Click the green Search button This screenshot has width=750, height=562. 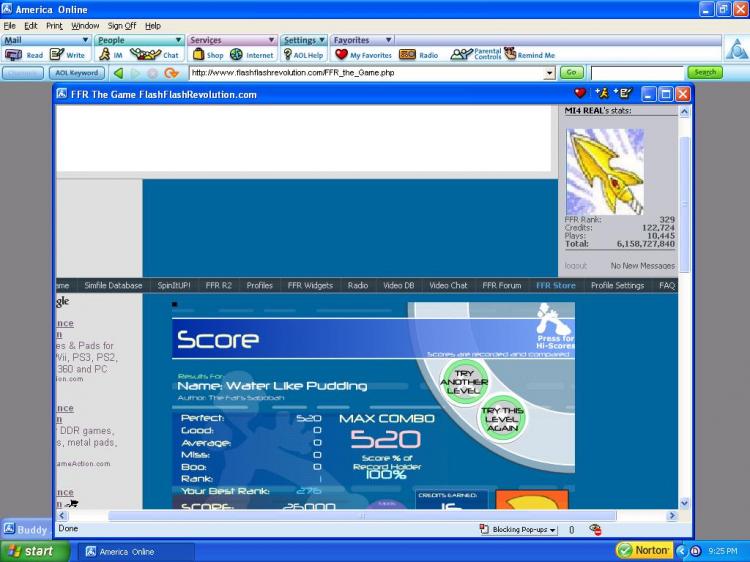point(705,73)
